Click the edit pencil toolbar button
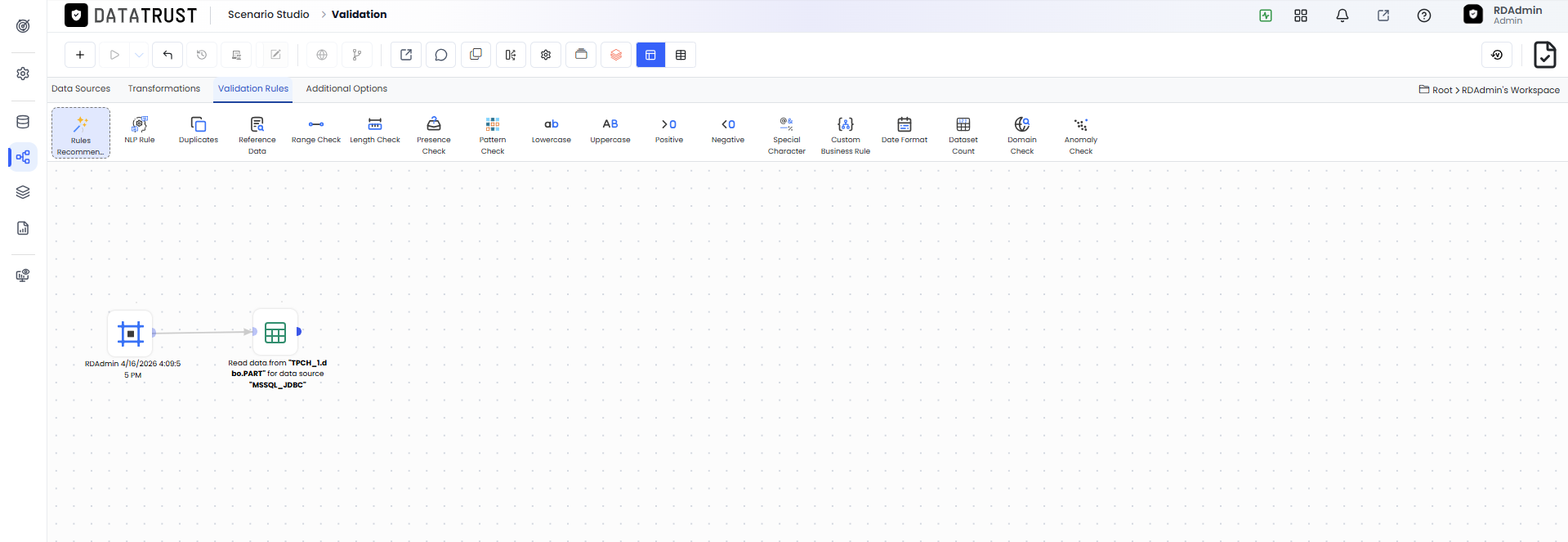This screenshot has width=1568, height=542. pyautogui.click(x=275, y=55)
